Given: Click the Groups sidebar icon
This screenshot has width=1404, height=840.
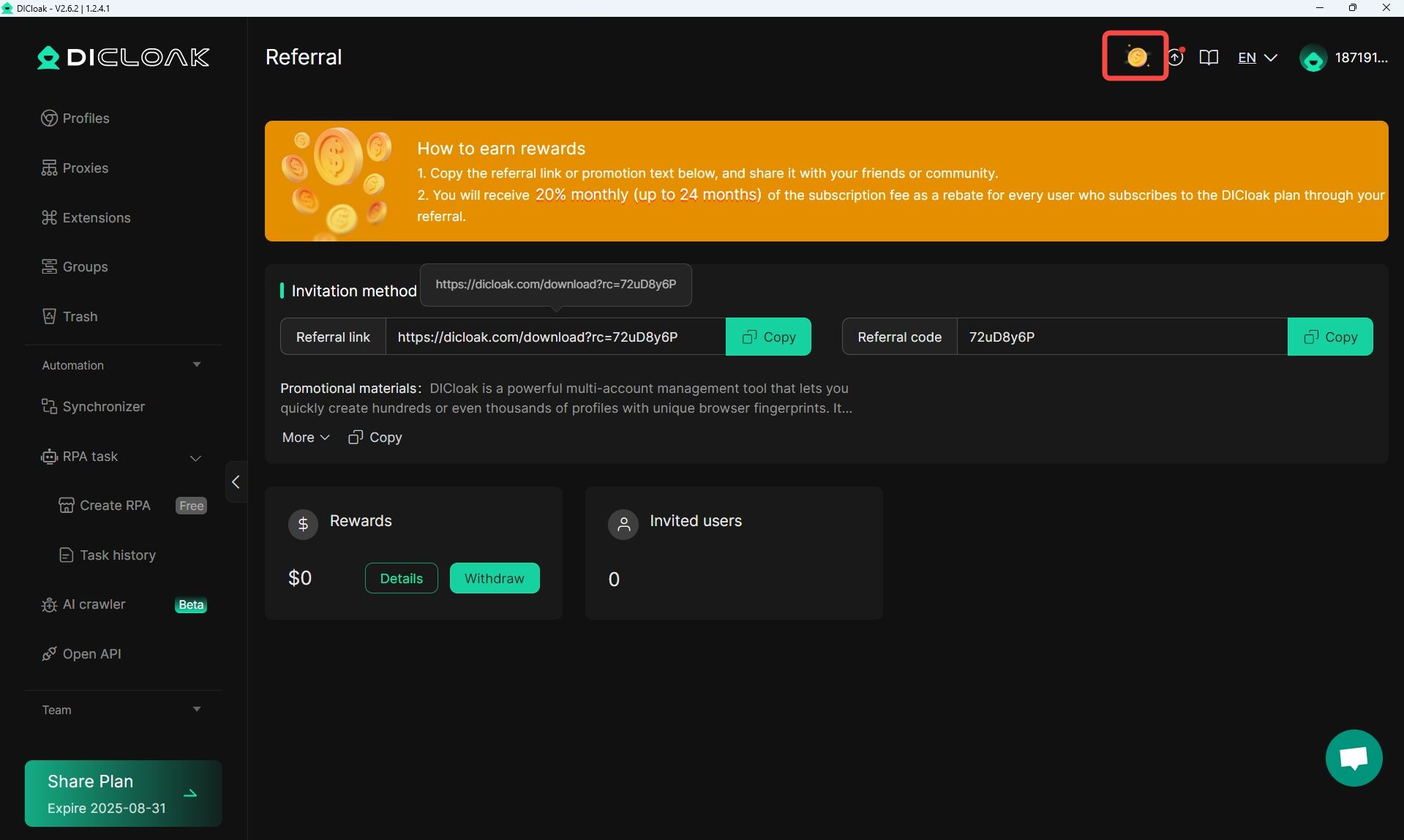Looking at the screenshot, I should (49, 267).
